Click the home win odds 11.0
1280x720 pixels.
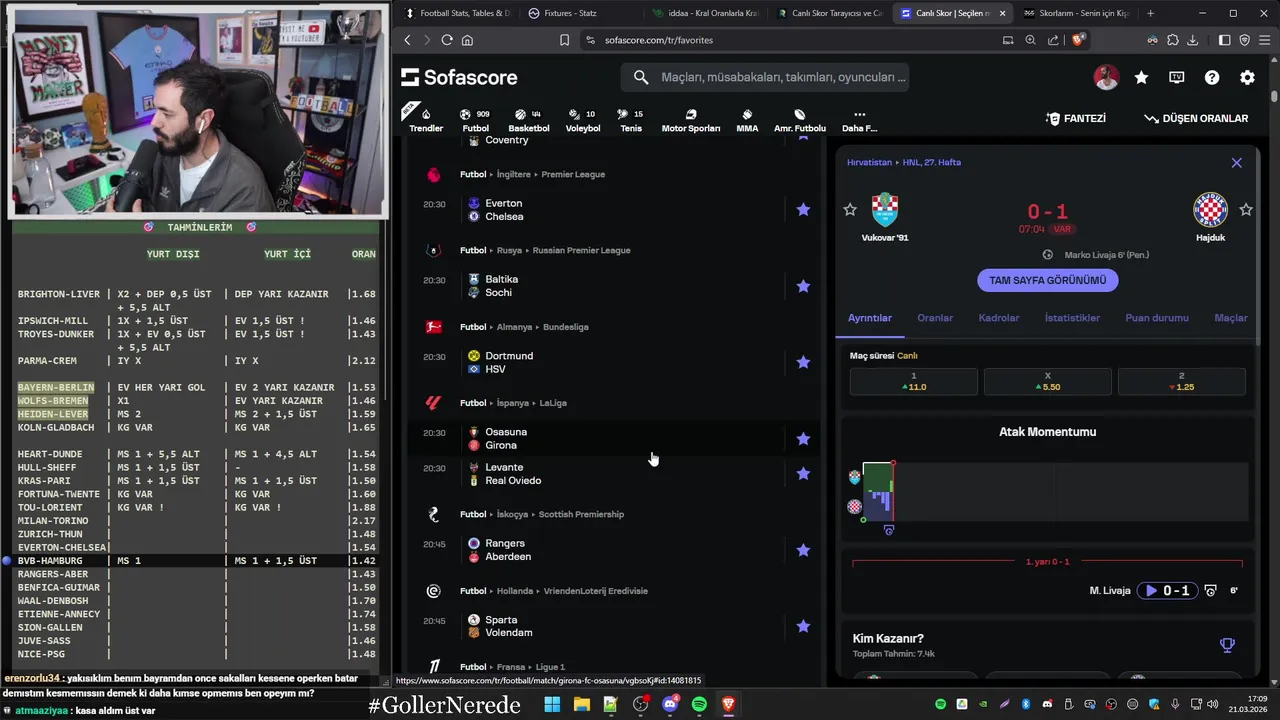coord(913,381)
